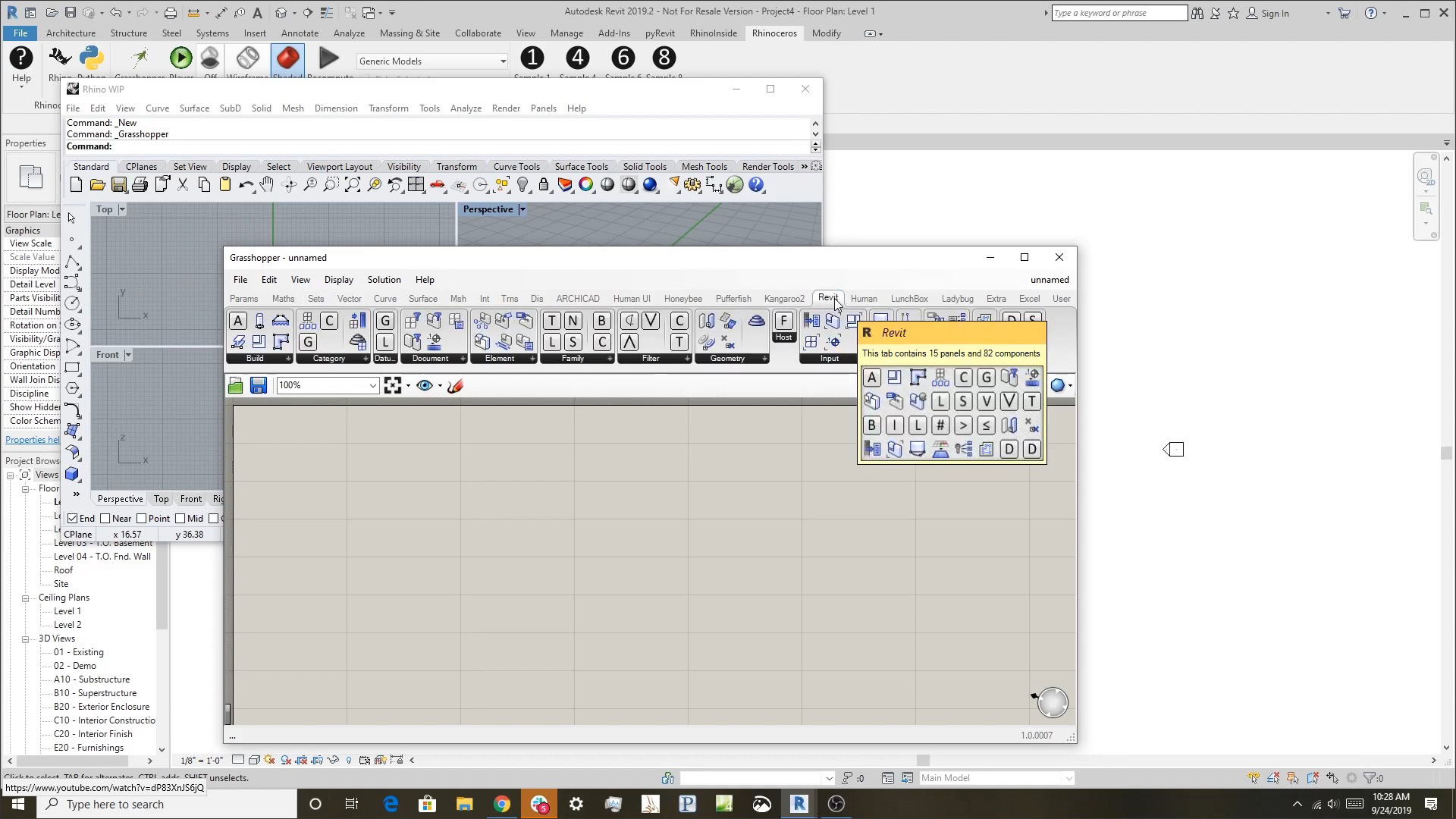Screen dimensions: 1456x819
Task: Toggle Grasshopper canvas preview eye icon
Action: coord(425,386)
